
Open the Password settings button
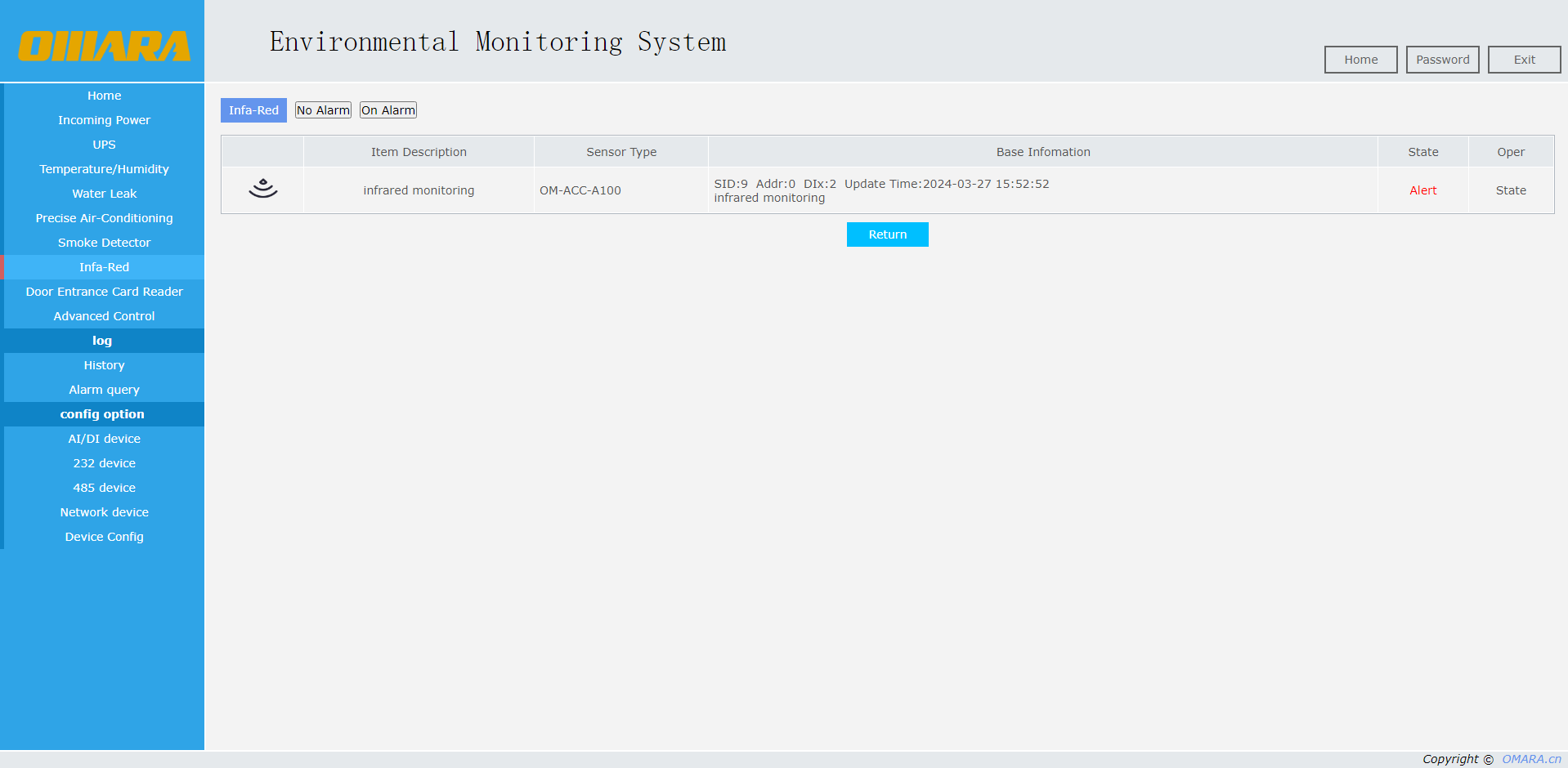pyautogui.click(x=1442, y=60)
